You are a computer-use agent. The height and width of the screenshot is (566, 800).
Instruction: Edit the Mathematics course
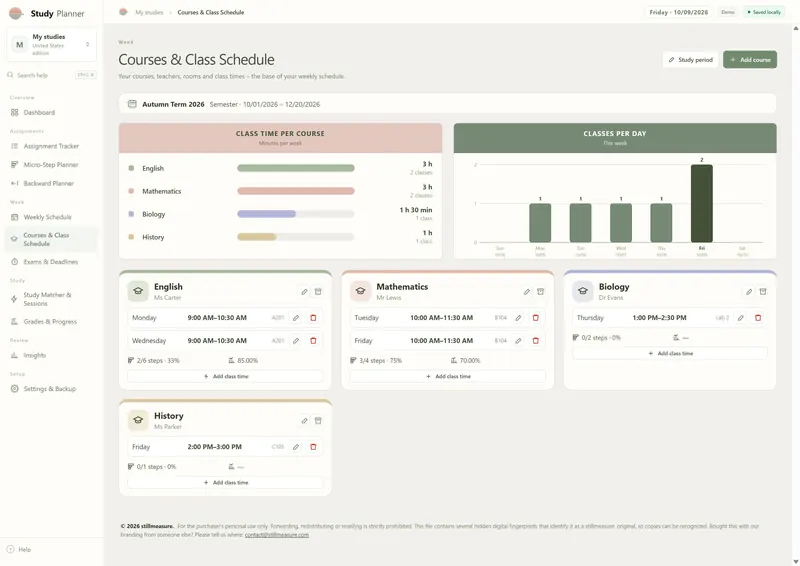[527, 292]
